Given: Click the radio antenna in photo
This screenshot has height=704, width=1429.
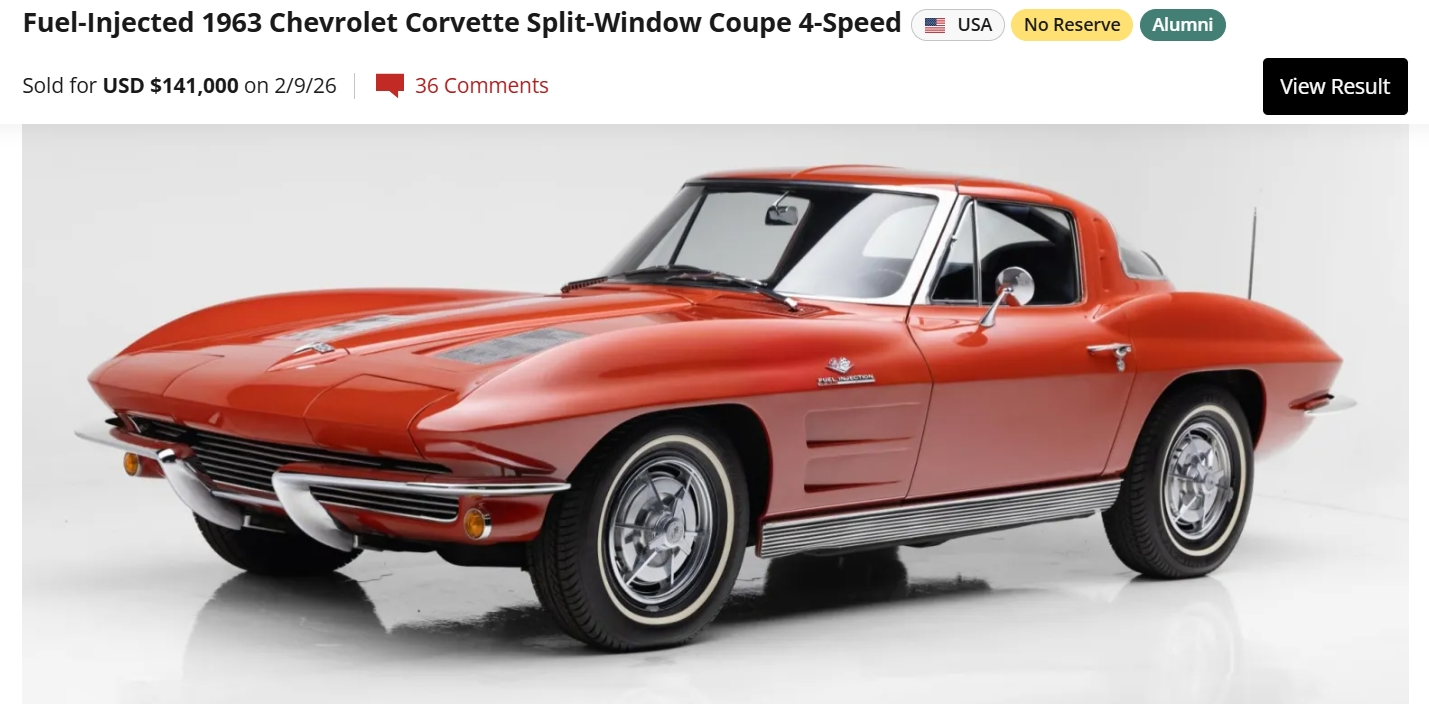Looking at the screenshot, I should point(1252,253).
